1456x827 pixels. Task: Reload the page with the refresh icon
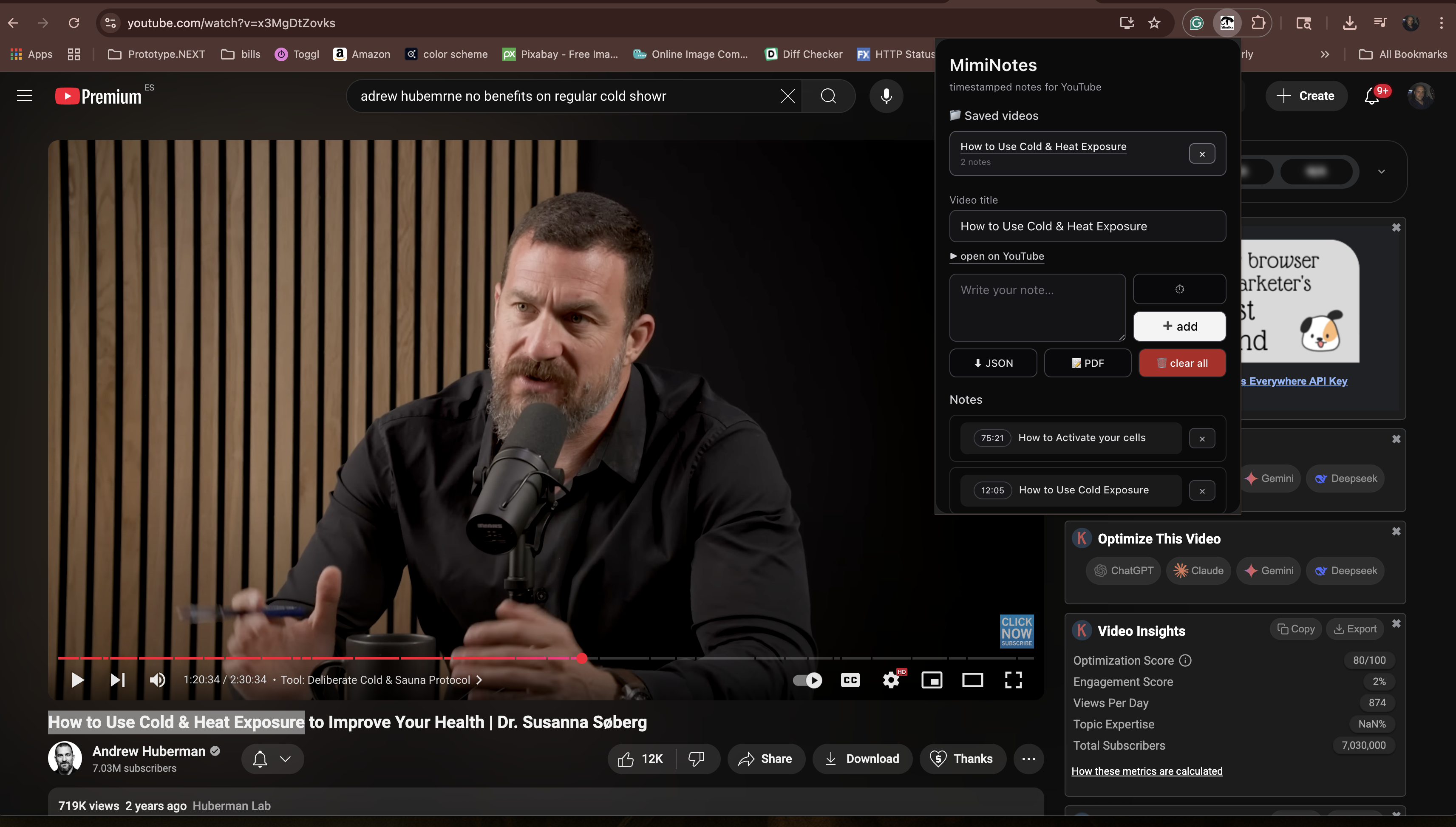74,23
